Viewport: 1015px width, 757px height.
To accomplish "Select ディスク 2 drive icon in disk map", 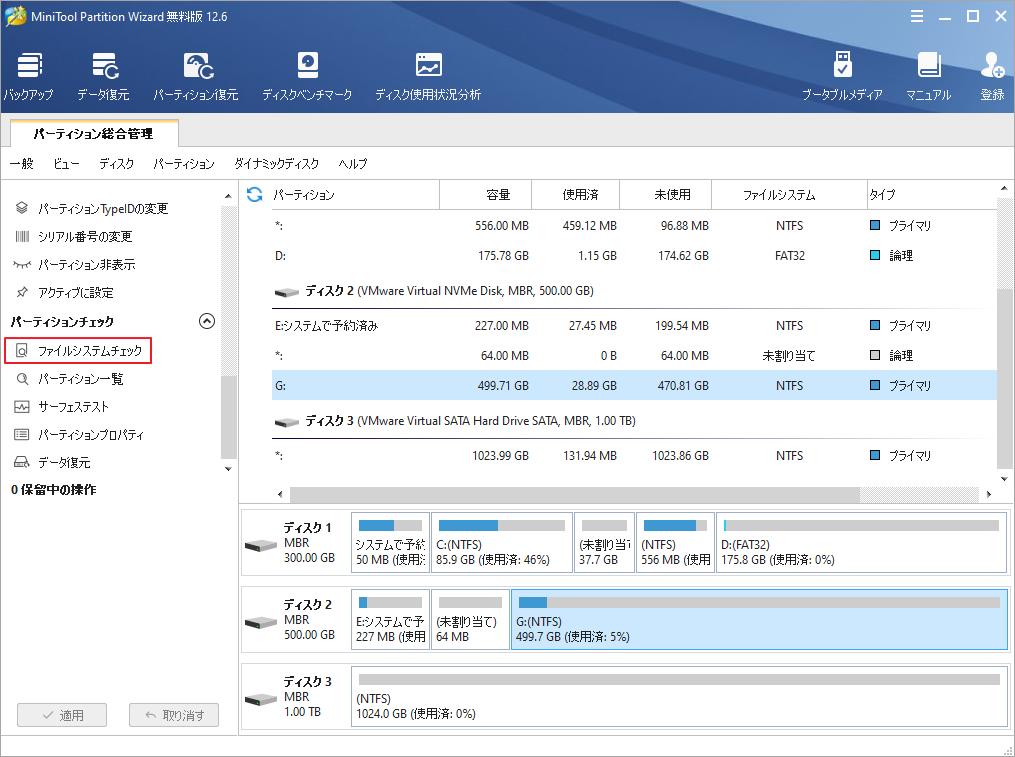I will coord(261,622).
